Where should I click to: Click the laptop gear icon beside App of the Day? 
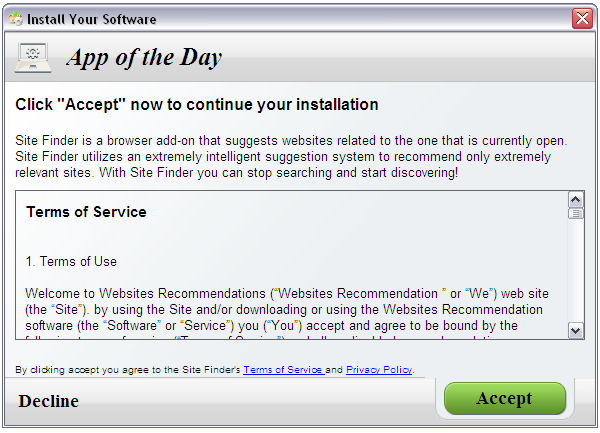pyautogui.click(x=33, y=58)
